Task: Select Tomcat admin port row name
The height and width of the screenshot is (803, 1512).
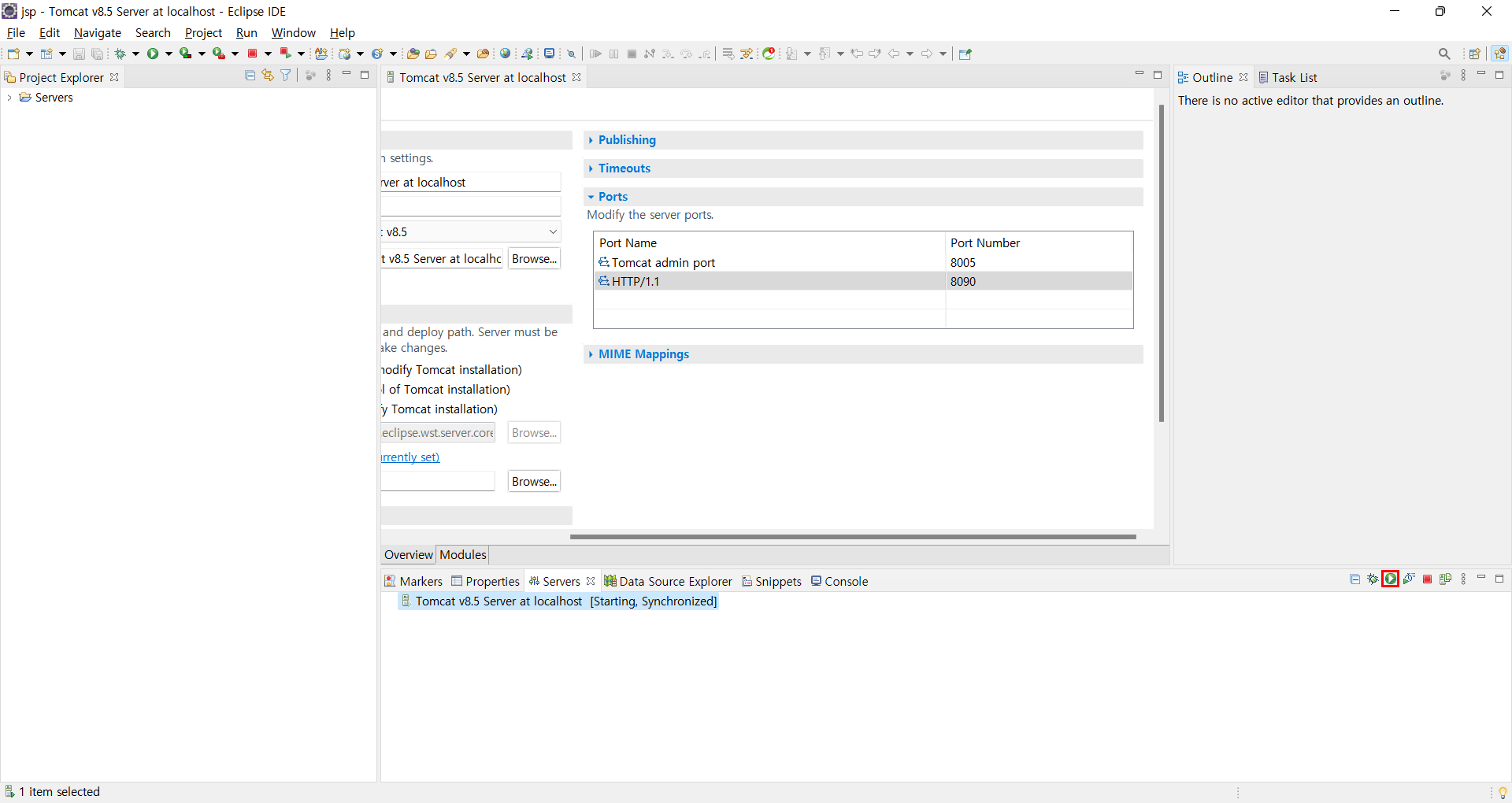Action: [x=663, y=262]
